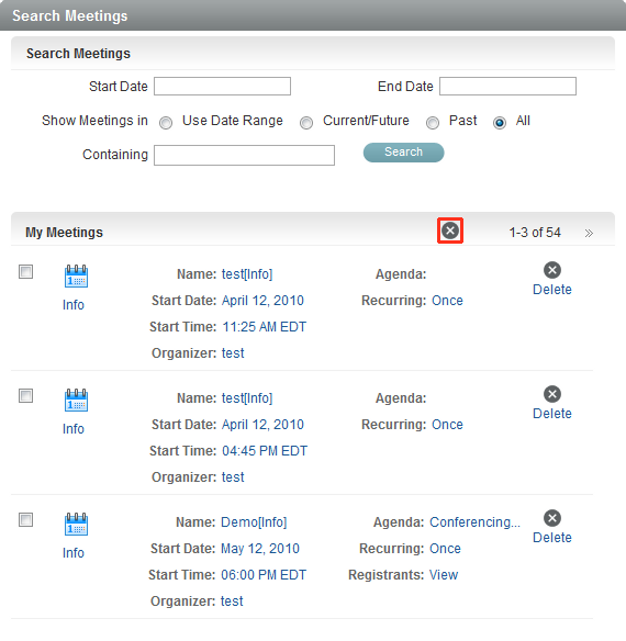
Task: Go to next page of meeting results
Action: (589, 233)
